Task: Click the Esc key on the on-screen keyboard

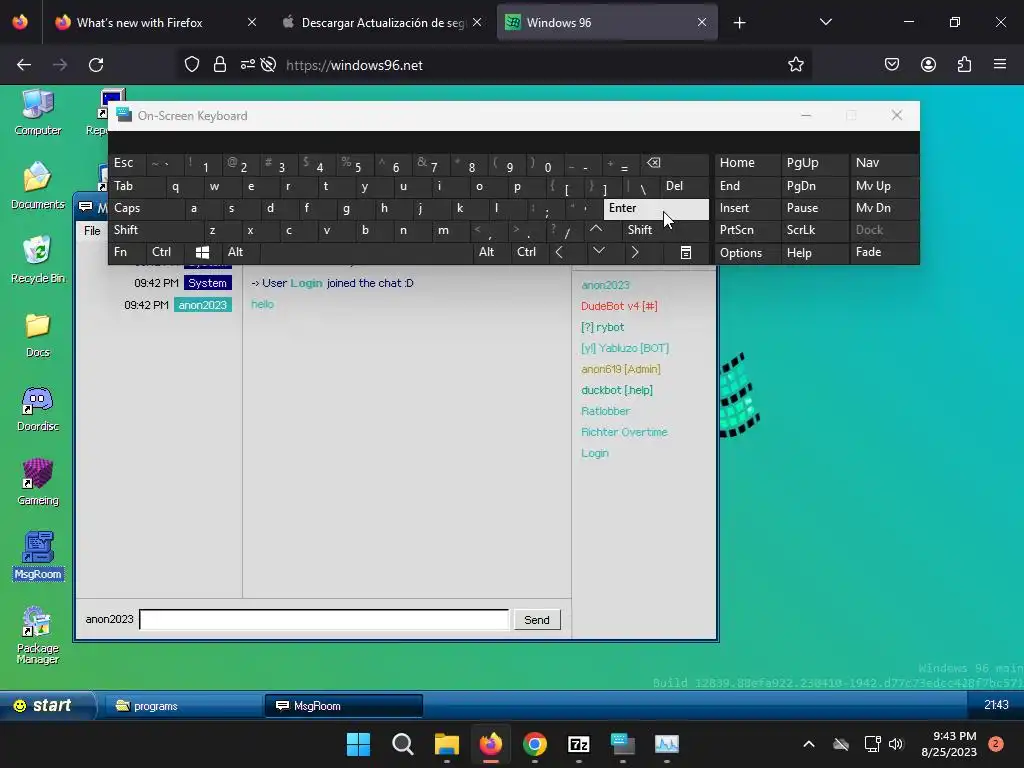Action: pyautogui.click(x=128, y=163)
